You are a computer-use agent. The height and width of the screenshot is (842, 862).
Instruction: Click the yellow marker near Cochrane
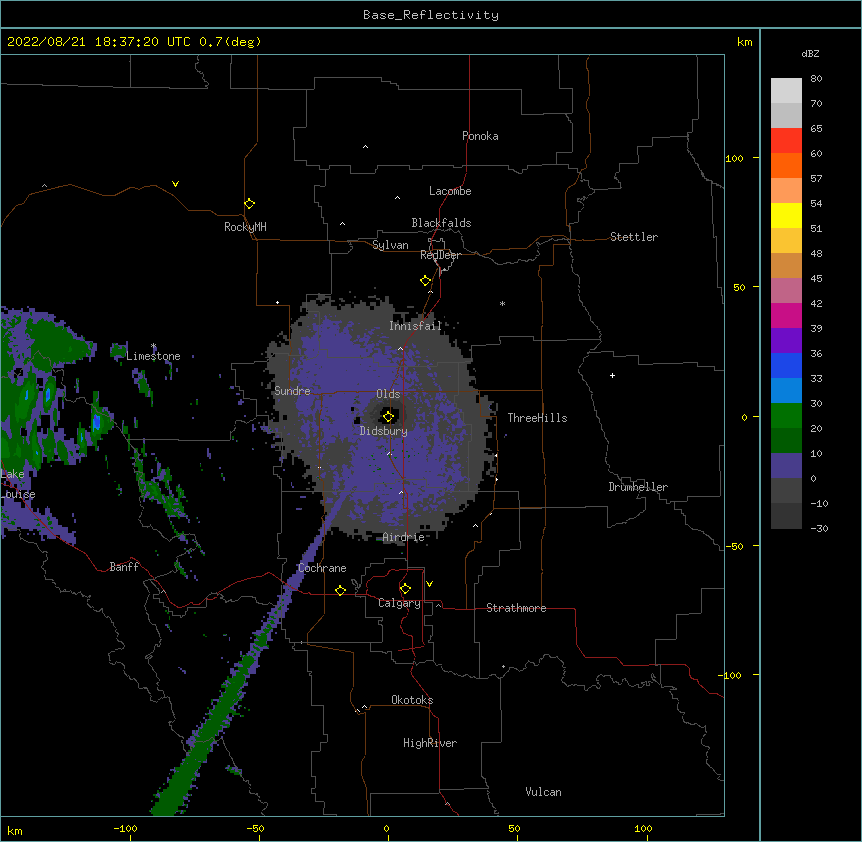[x=340, y=591]
